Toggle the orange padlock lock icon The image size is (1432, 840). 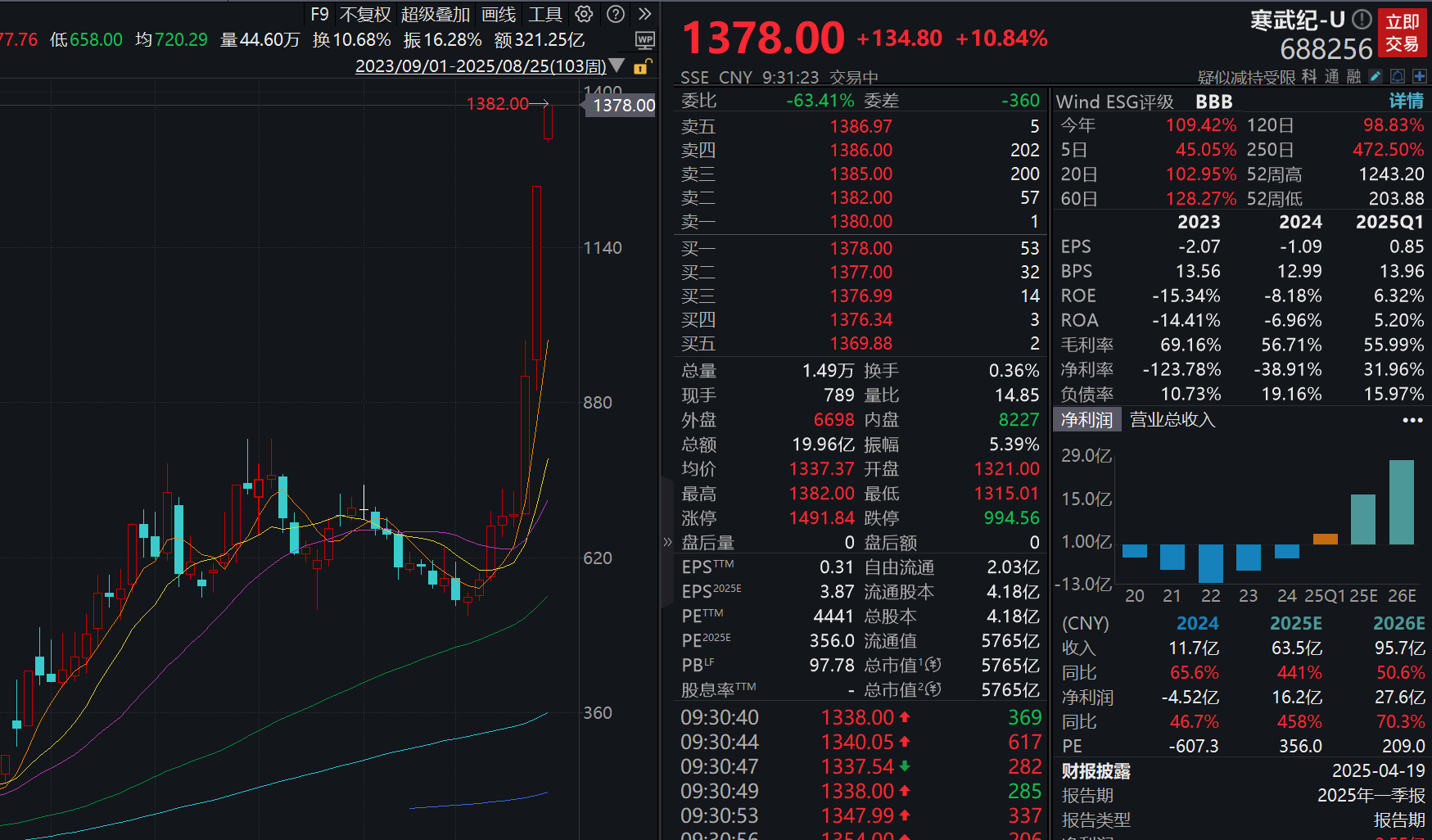[641, 68]
